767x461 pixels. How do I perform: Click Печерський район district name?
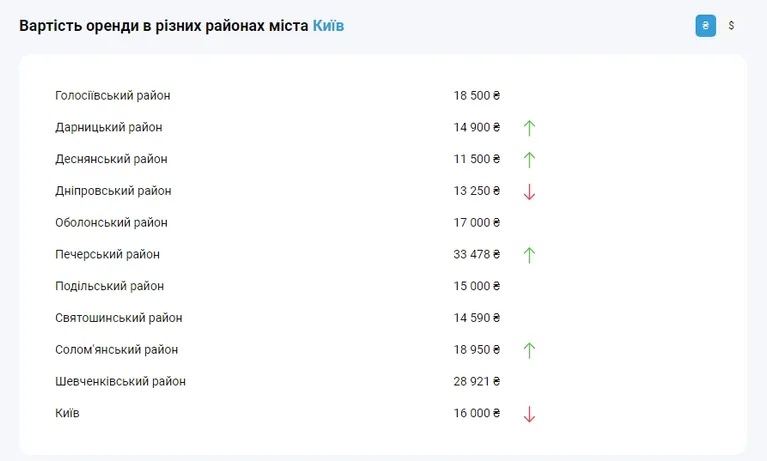pos(107,254)
